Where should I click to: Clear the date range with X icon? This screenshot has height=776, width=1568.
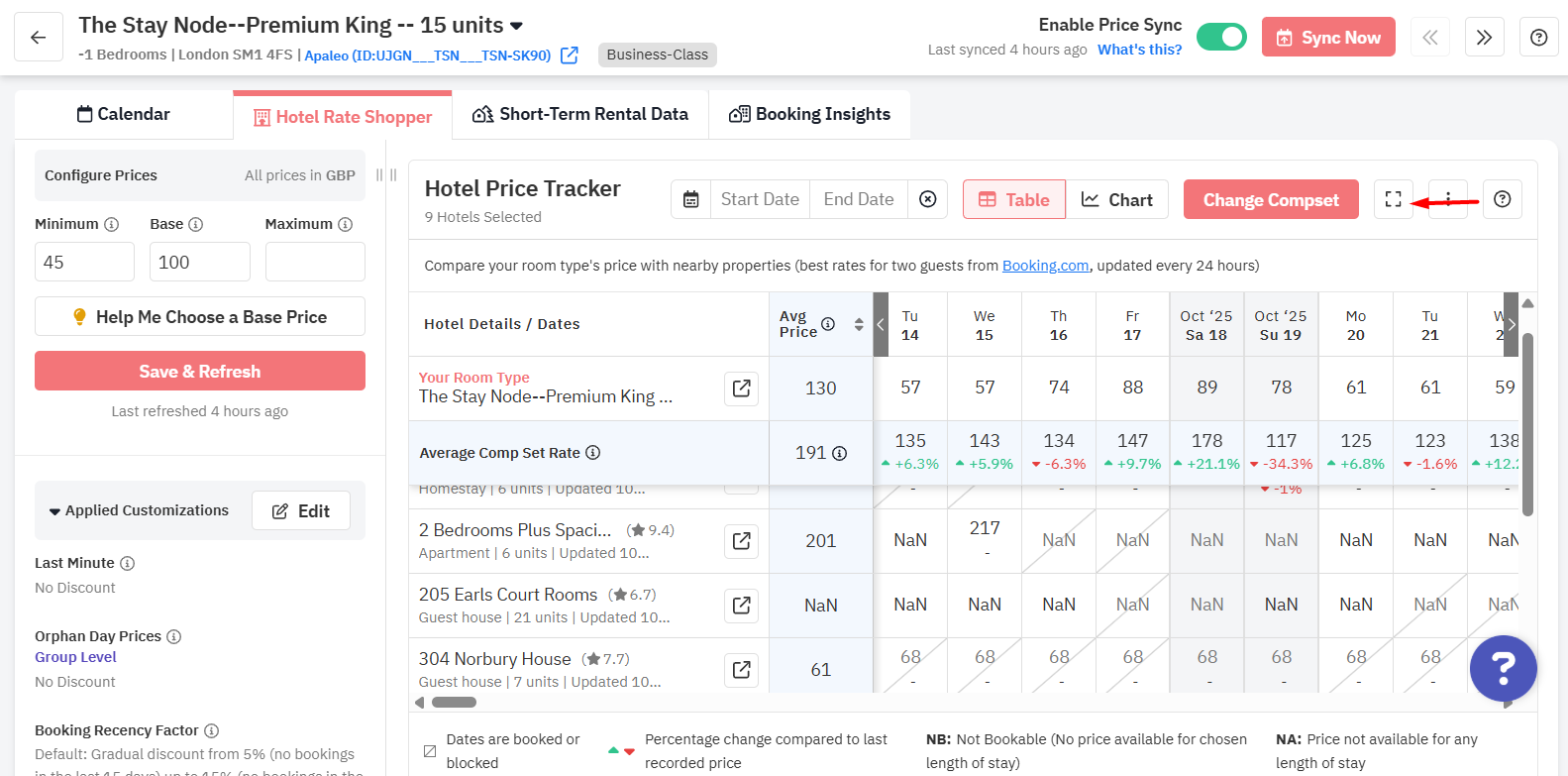point(927,199)
